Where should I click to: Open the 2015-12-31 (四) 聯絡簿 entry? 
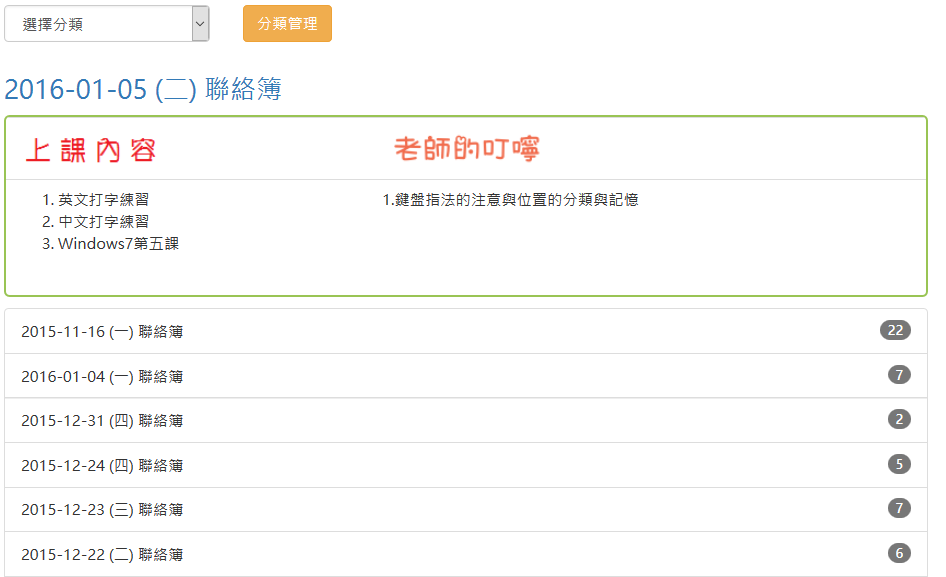(102, 421)
